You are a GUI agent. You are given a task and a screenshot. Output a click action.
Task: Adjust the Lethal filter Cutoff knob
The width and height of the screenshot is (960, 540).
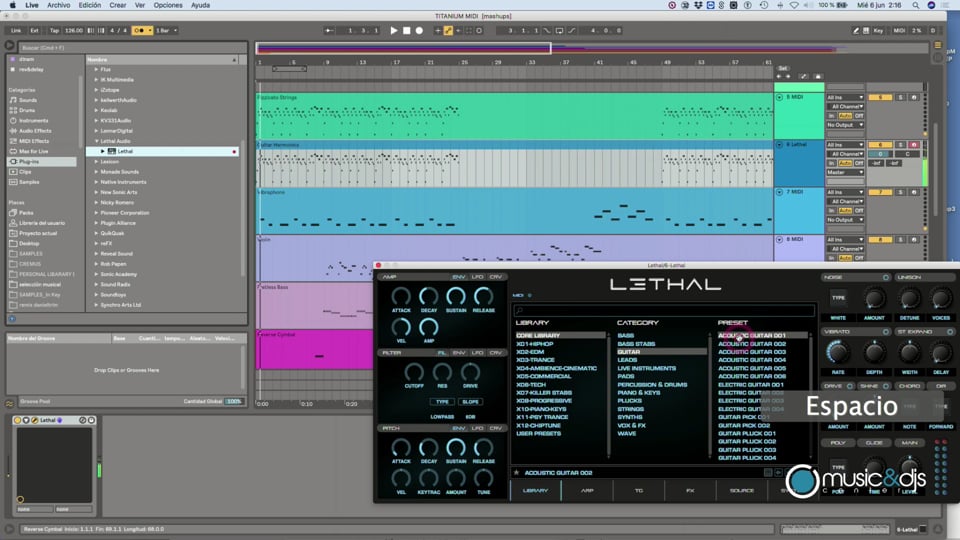click(x=414, y=372)
